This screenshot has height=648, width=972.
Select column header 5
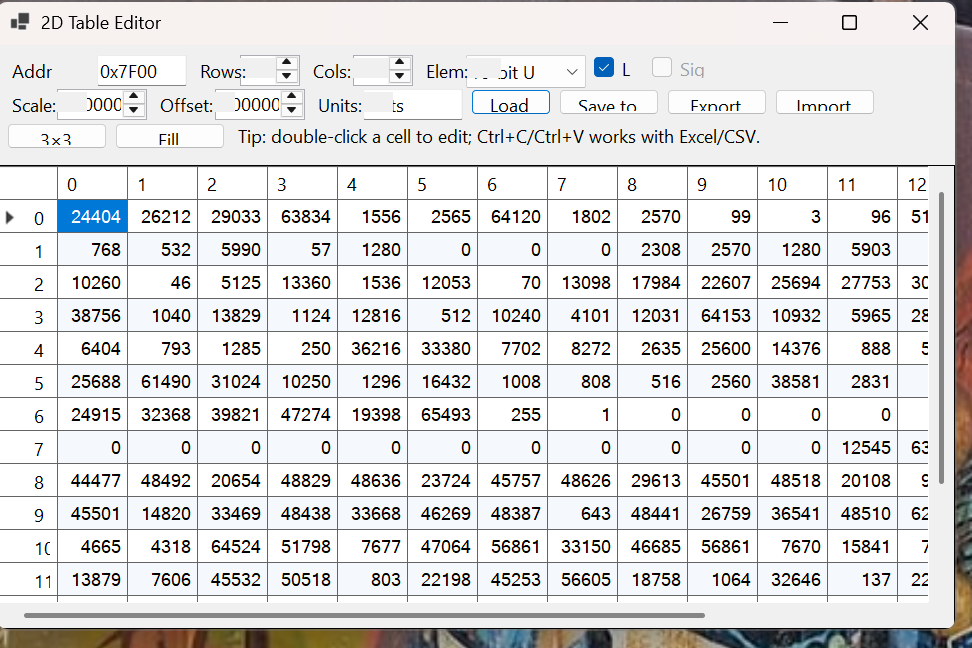tap(442, 184)
